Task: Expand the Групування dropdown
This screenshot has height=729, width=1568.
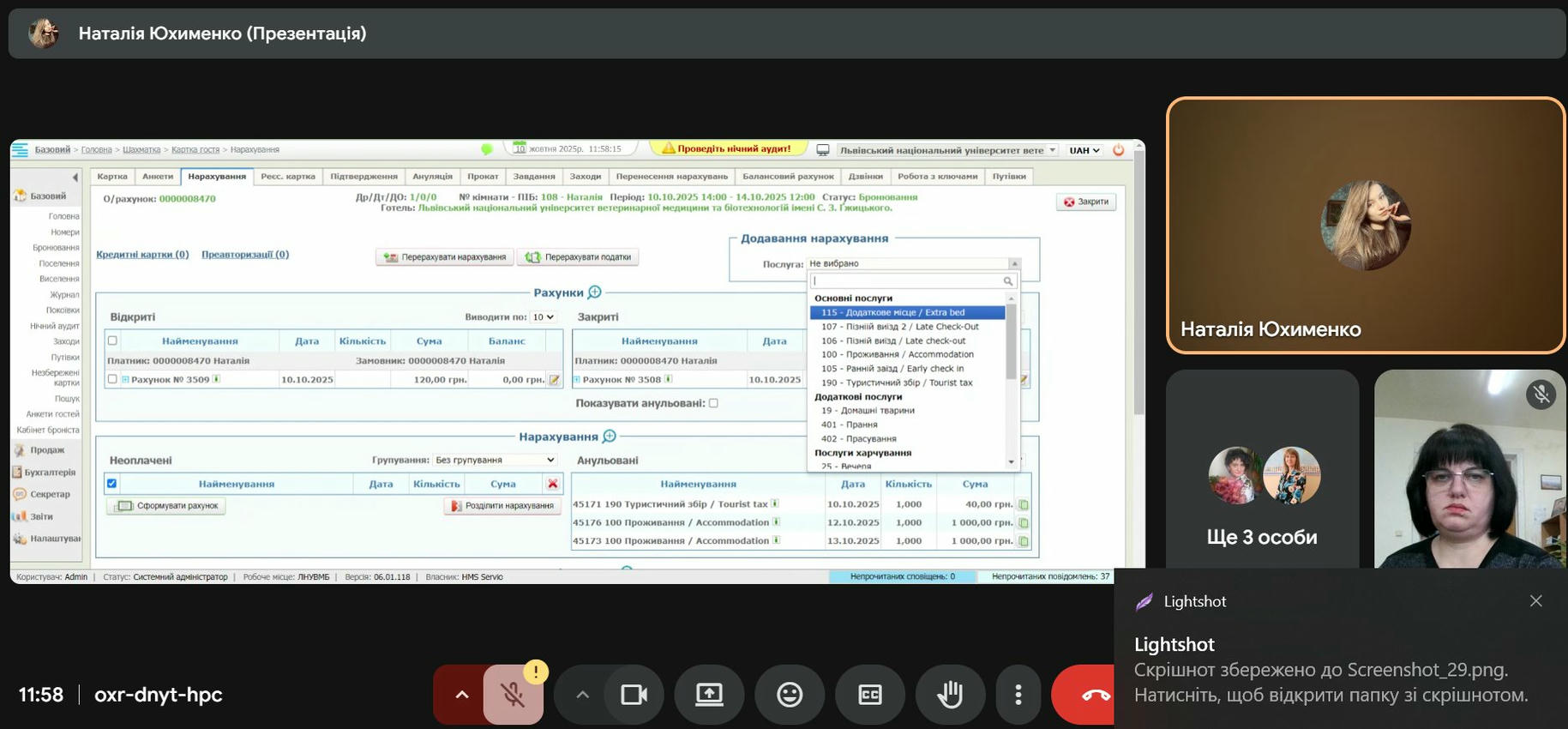Action: [495, 460]
